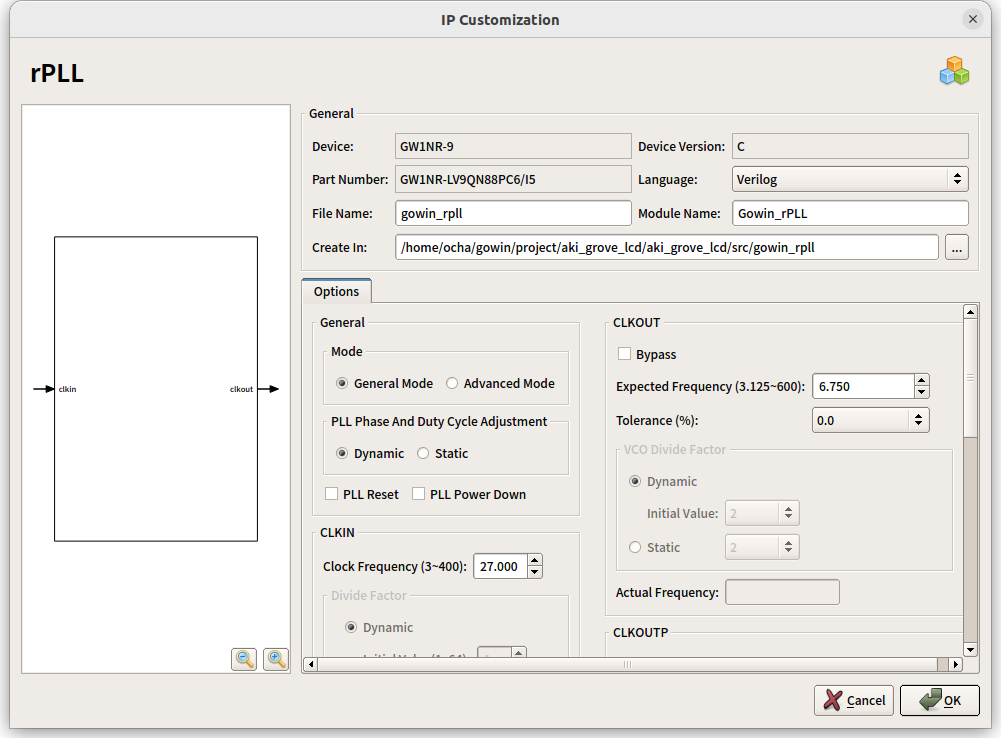This screenshot has height=738, width=1001.
Task: Close the IP Customization dialog
Action: tap(972, 19)
